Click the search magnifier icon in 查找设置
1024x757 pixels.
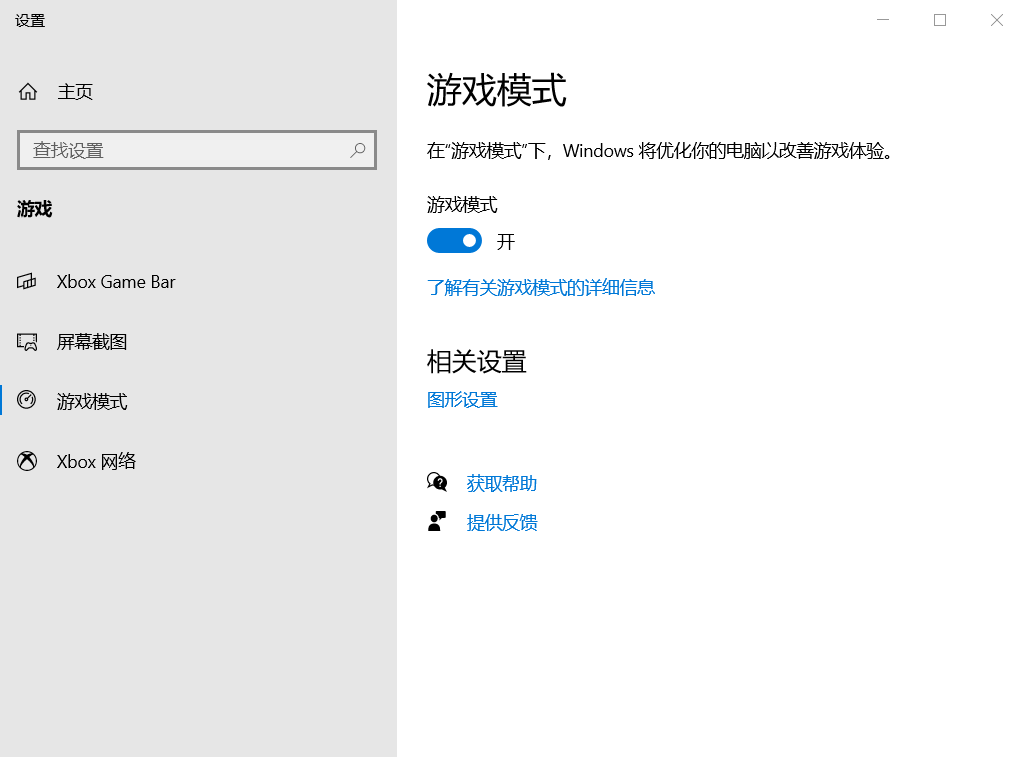click(x=357, y=150)
